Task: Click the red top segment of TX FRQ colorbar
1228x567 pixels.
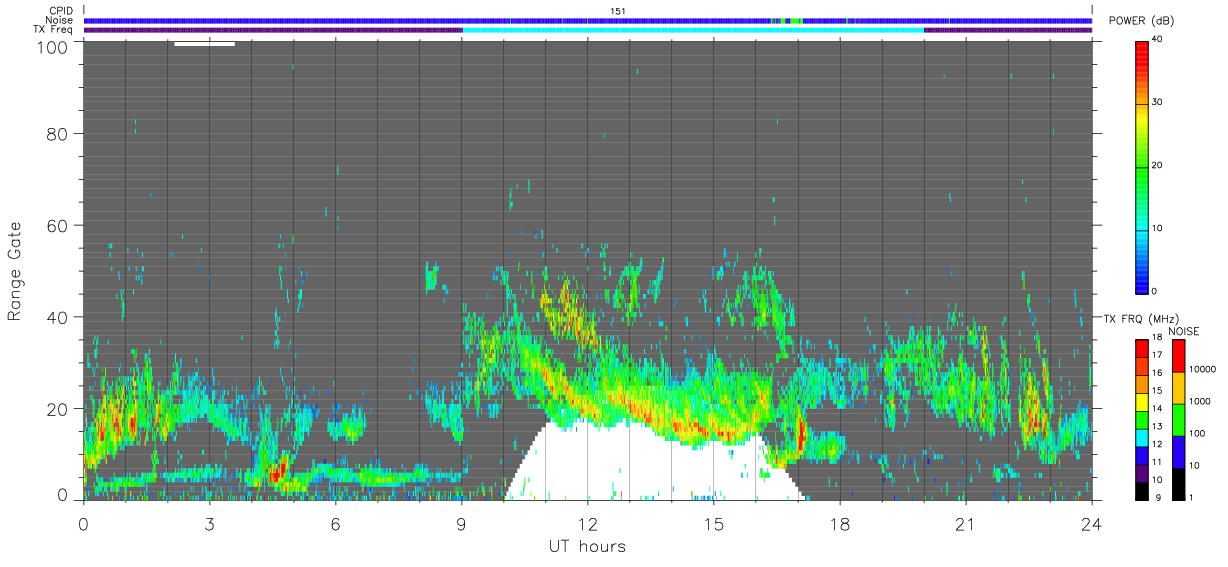Action: pyautogui.click(x=1142, y=349)
